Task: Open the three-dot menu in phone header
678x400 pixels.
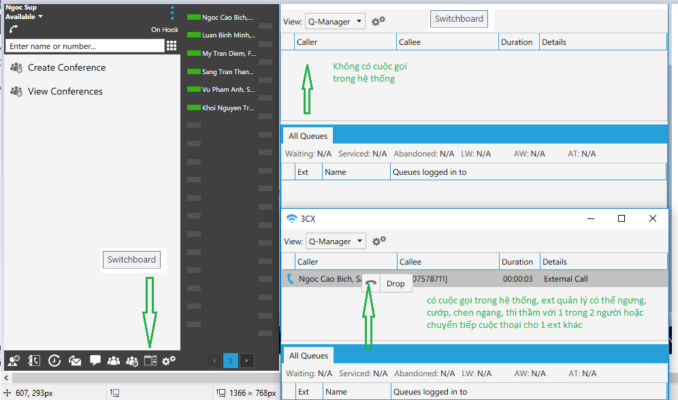Action: click(x=171, y=13)
